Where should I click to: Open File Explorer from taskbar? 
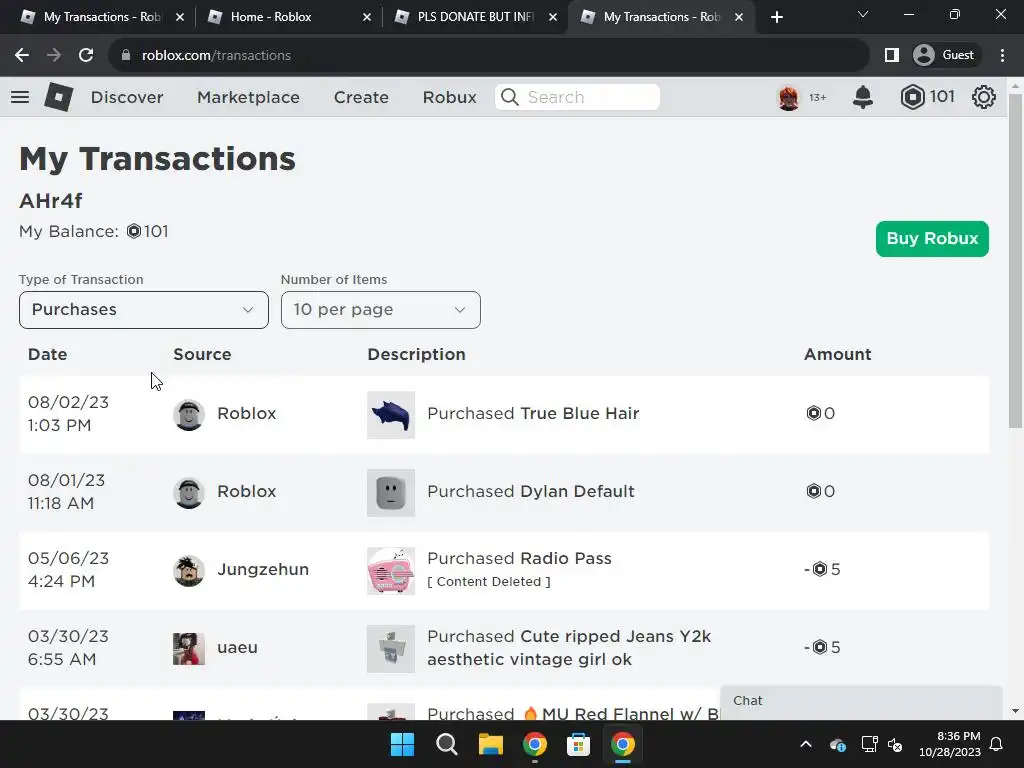pyautogui.click(x=490, y=744)
